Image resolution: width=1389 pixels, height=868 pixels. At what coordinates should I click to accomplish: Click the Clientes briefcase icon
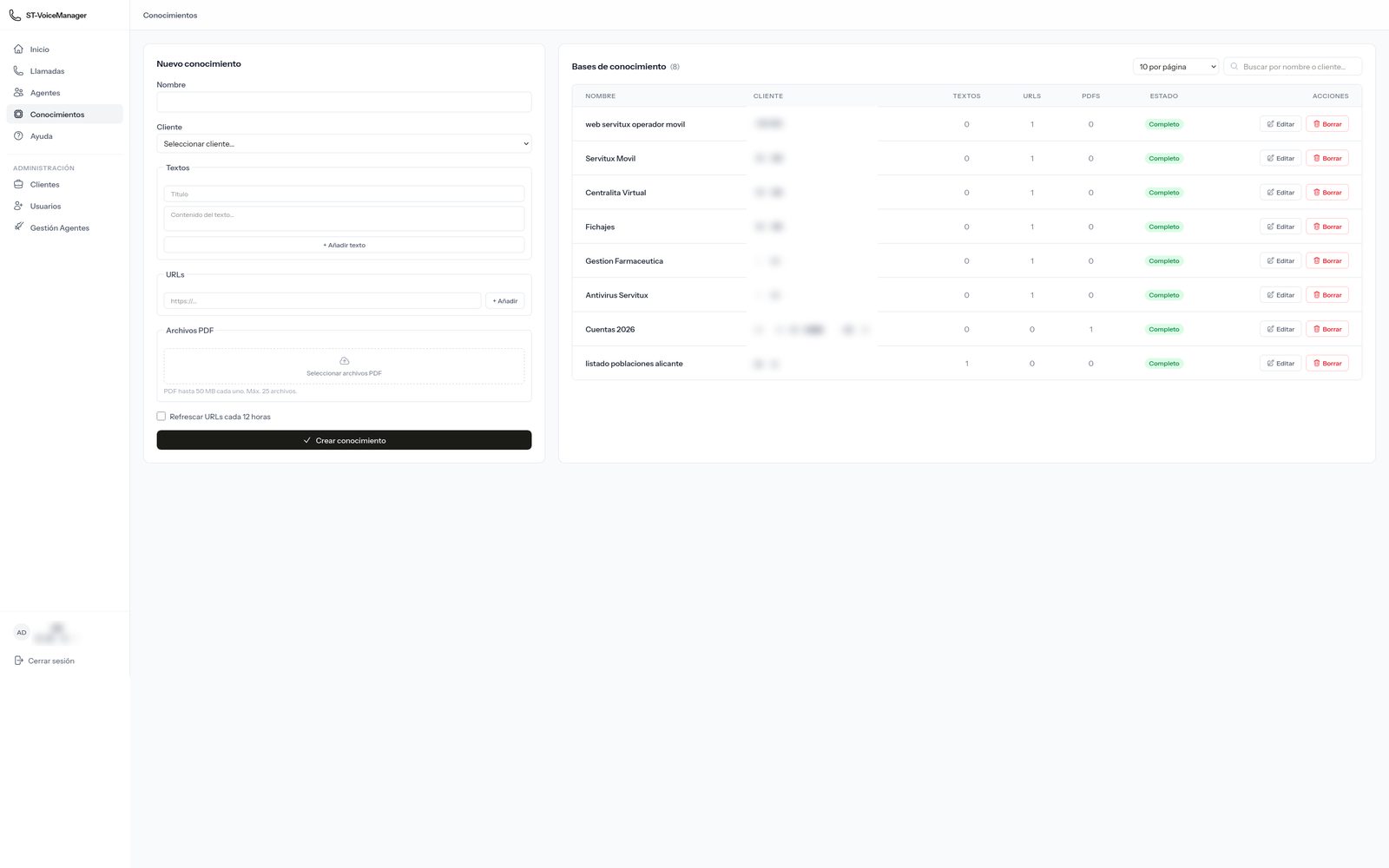pos(18,184)
